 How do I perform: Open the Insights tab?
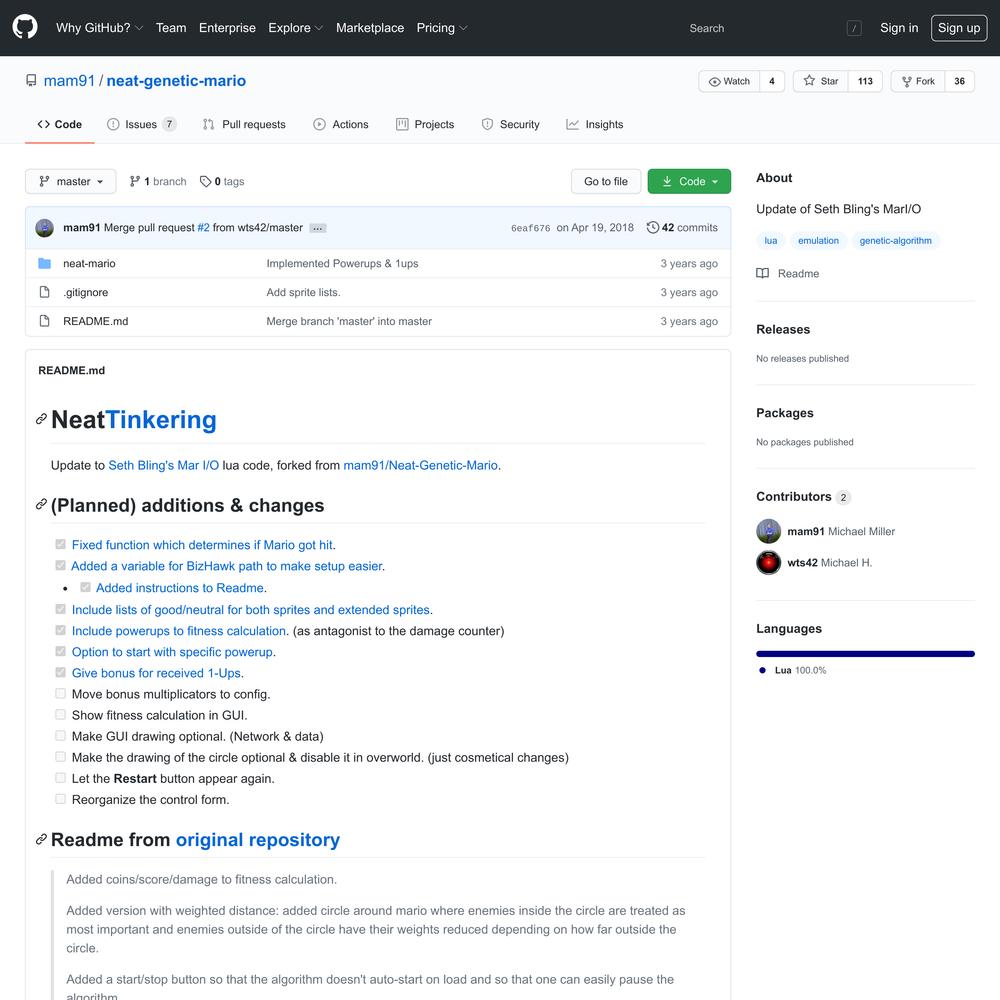point(594,124)
